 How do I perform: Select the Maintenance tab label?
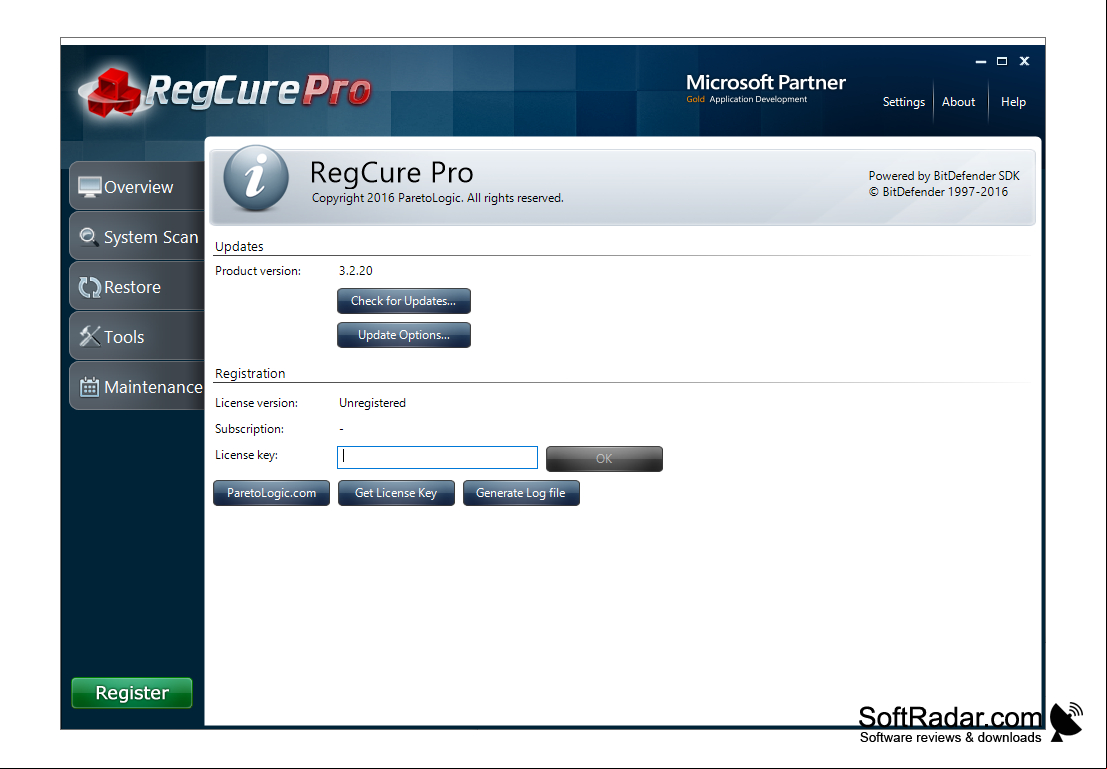(153, 387)
